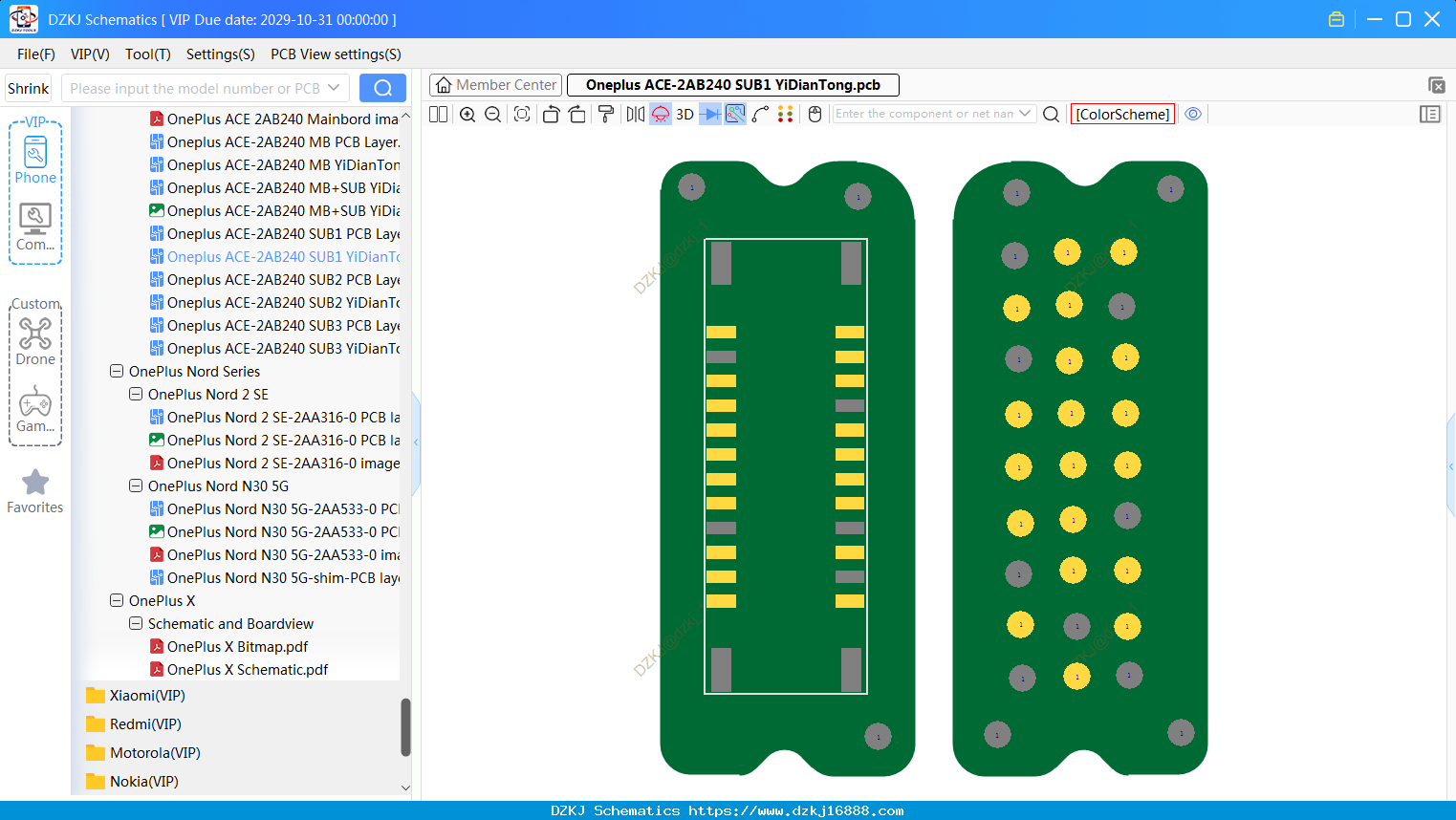Toggle the eye visibility icon

point(1193,114)
